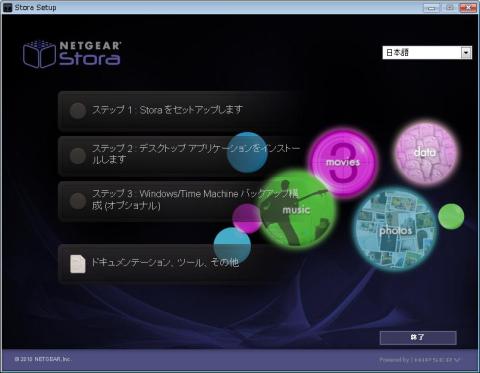Click Step 2 desktop application install option

[180, 155]
